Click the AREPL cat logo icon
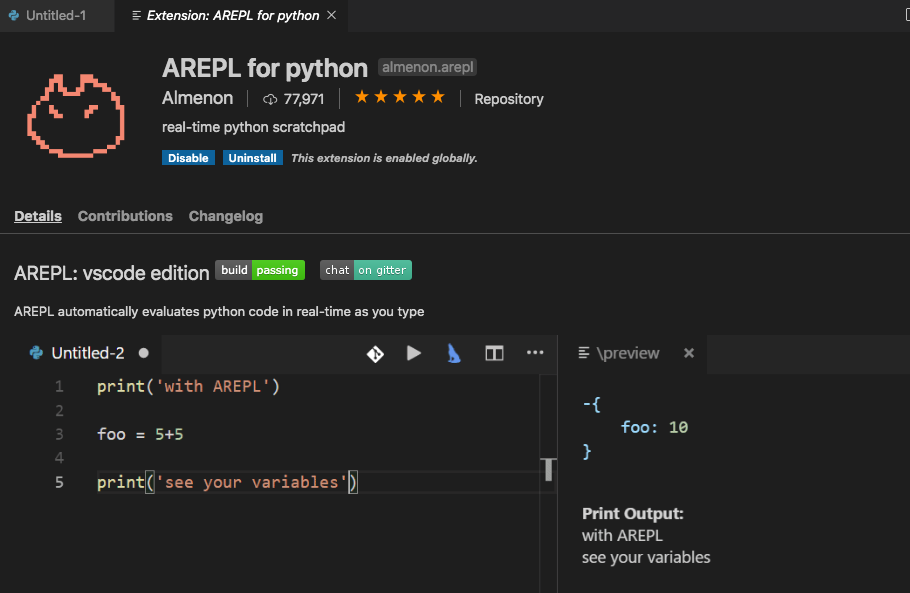 click(x=75, y=115)
